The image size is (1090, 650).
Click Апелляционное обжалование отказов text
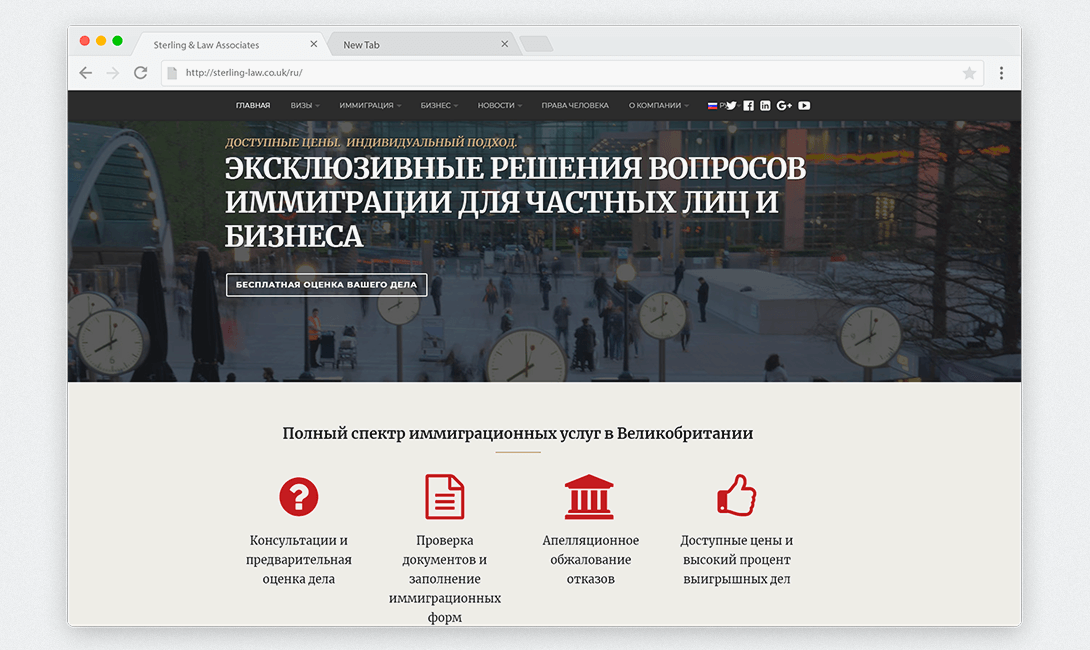(x=590, y=560)
